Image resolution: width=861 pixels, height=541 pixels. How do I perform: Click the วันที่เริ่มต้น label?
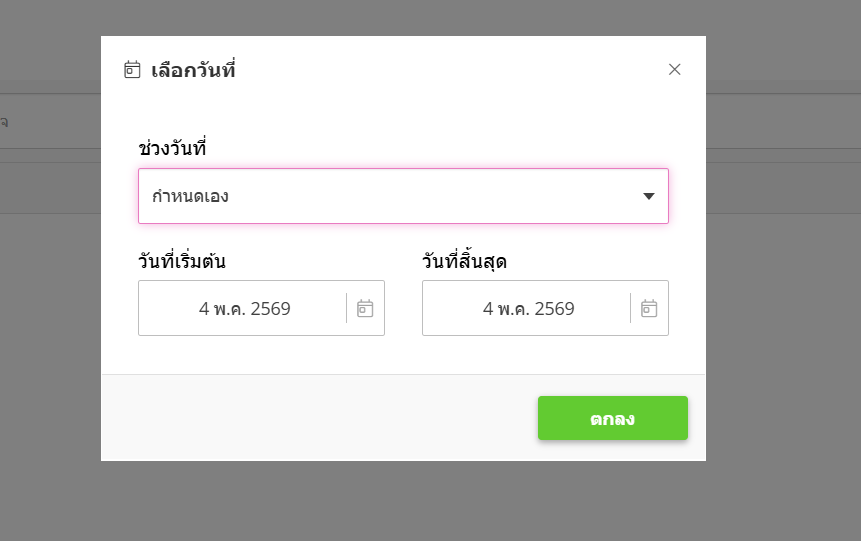[x=182, y=260]
